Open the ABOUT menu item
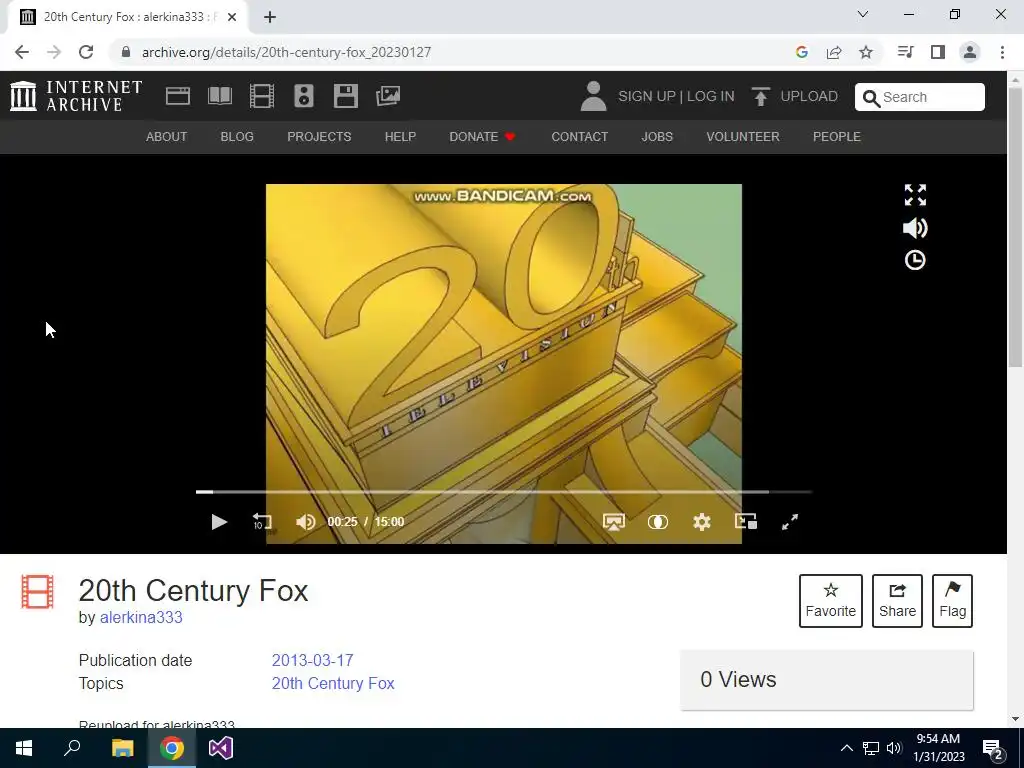1024x768 pixels. (x=167, y=136)
